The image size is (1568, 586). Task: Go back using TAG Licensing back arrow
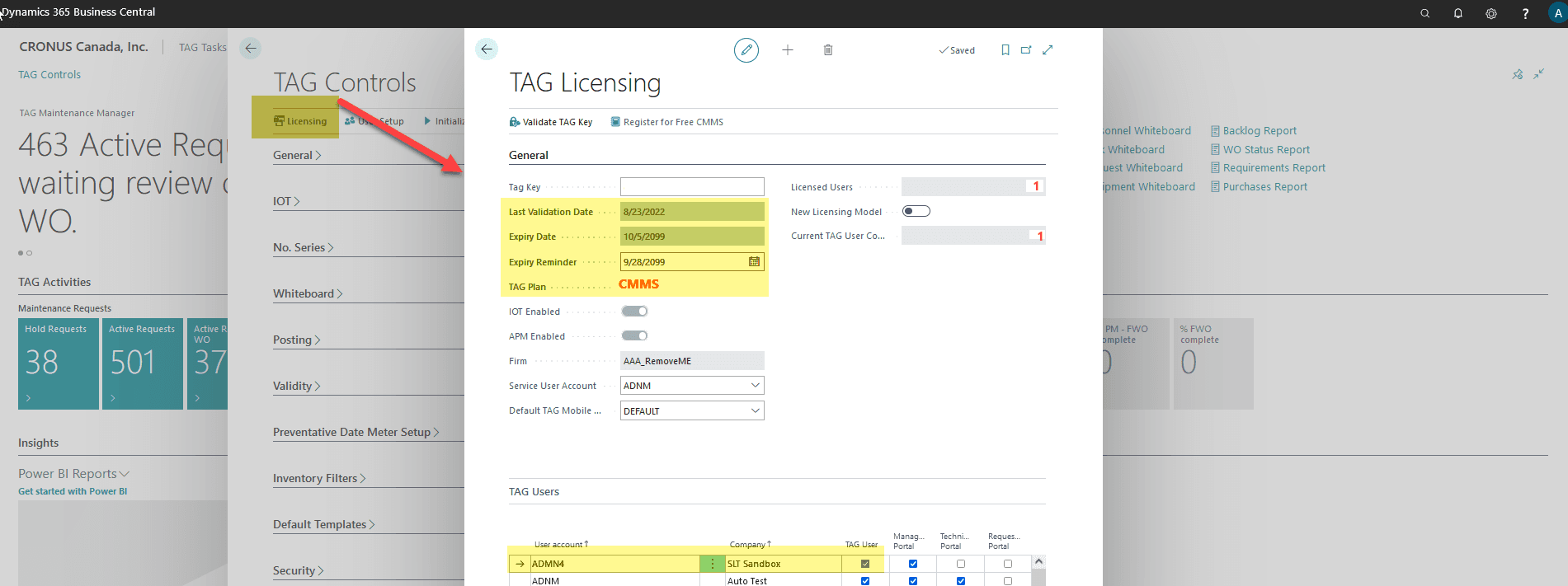click(x=487, y=49)
